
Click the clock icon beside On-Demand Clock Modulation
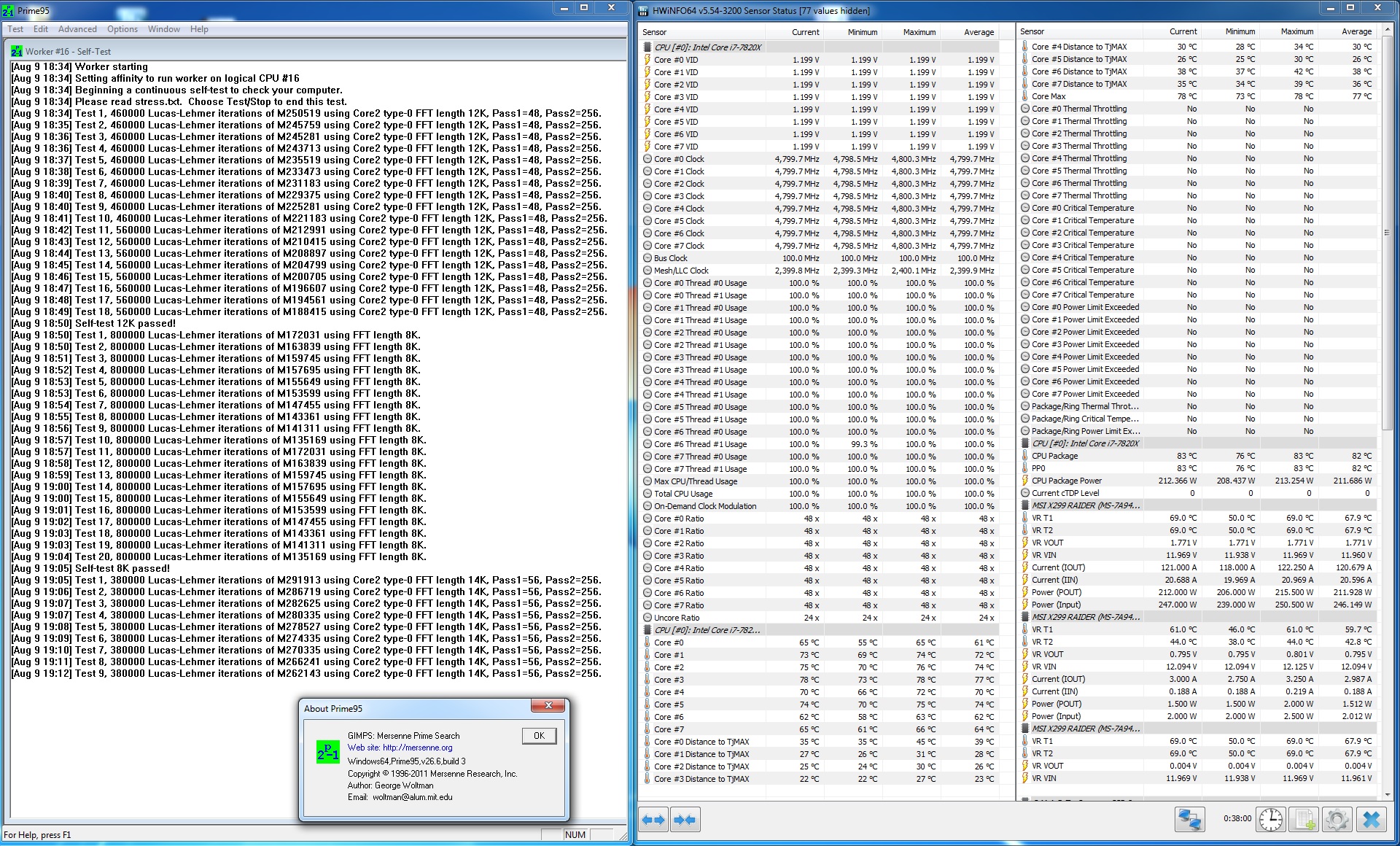(647, 506)
